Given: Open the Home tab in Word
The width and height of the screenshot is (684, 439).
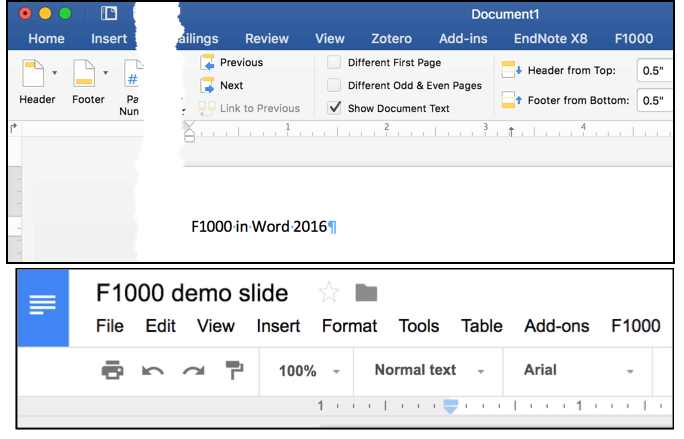Looking at the screenshot, I should pos(46,39).
